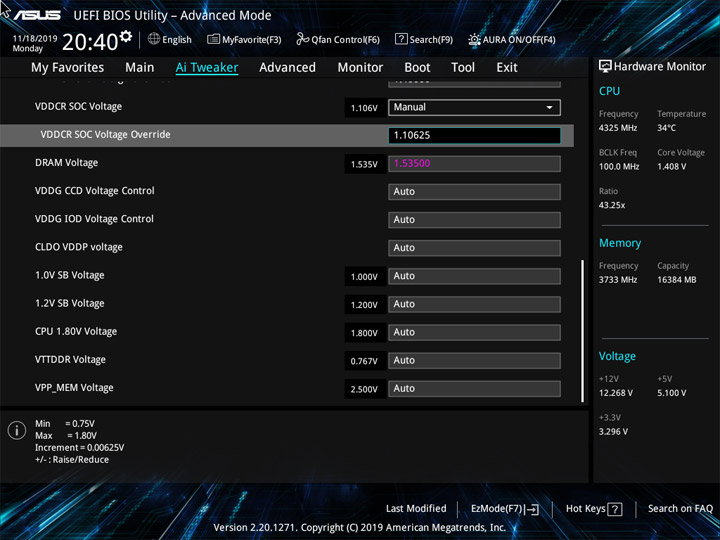The image size is (720, 540).
Task: Switch to the Main tab
Action: pyautogui.click(x=140, y=68)
